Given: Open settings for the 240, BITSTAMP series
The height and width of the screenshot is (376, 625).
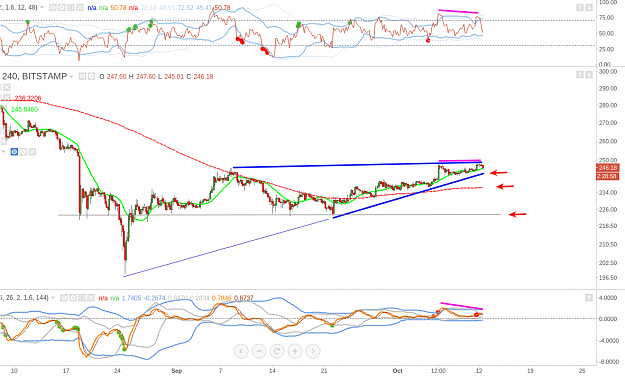Looking at the screenshot, I should (x=91, y=76).
